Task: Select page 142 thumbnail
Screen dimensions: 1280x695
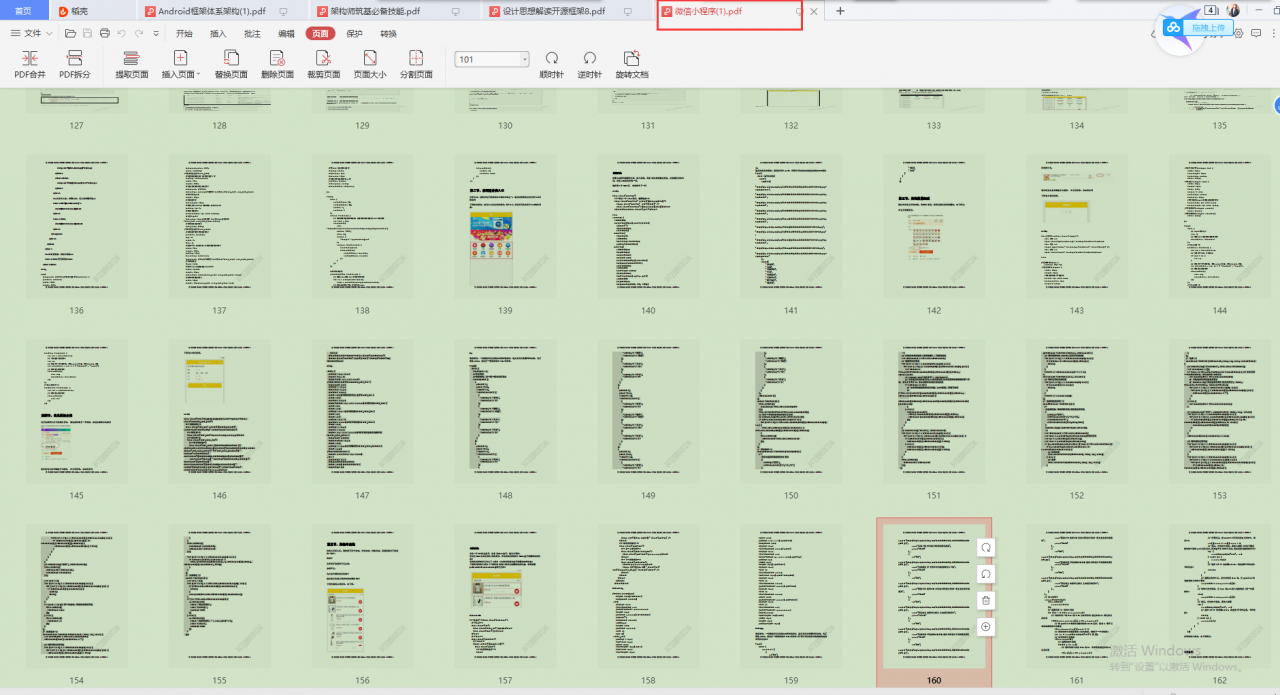Action: [934, 226]
